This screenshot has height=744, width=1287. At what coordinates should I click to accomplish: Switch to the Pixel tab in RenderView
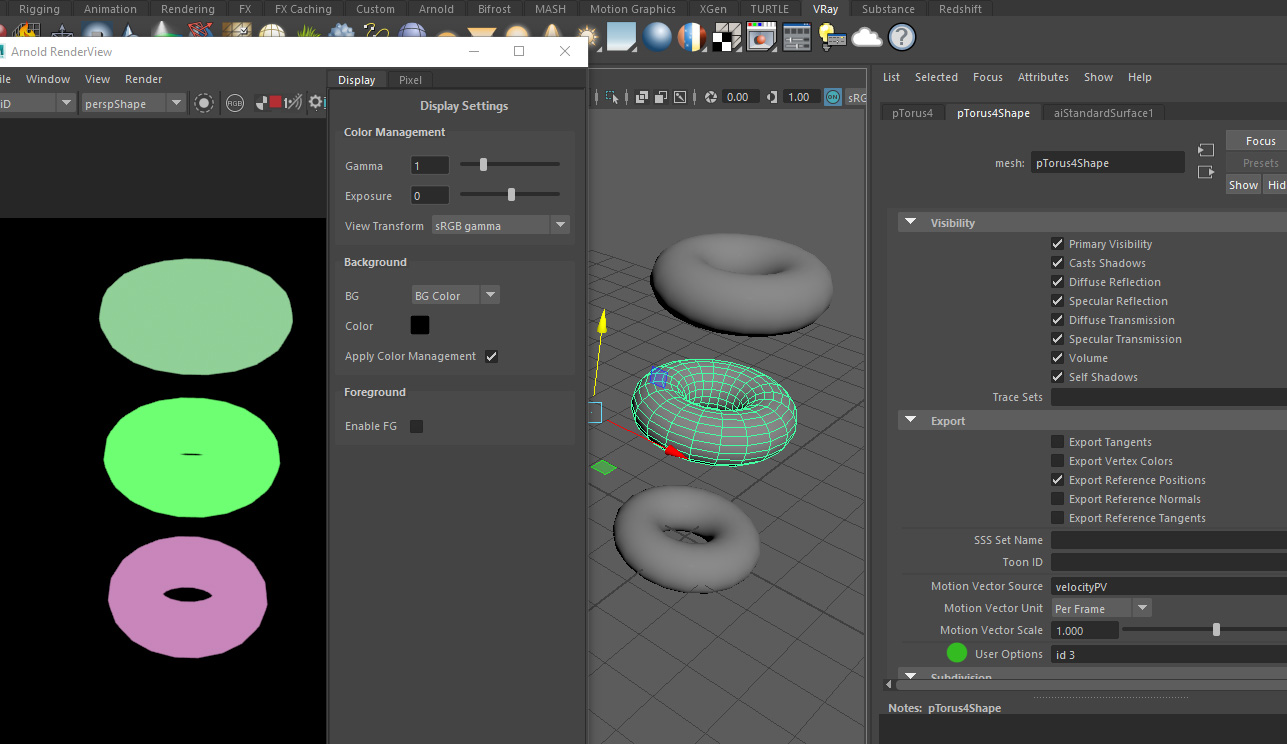(x=409, y=79)
